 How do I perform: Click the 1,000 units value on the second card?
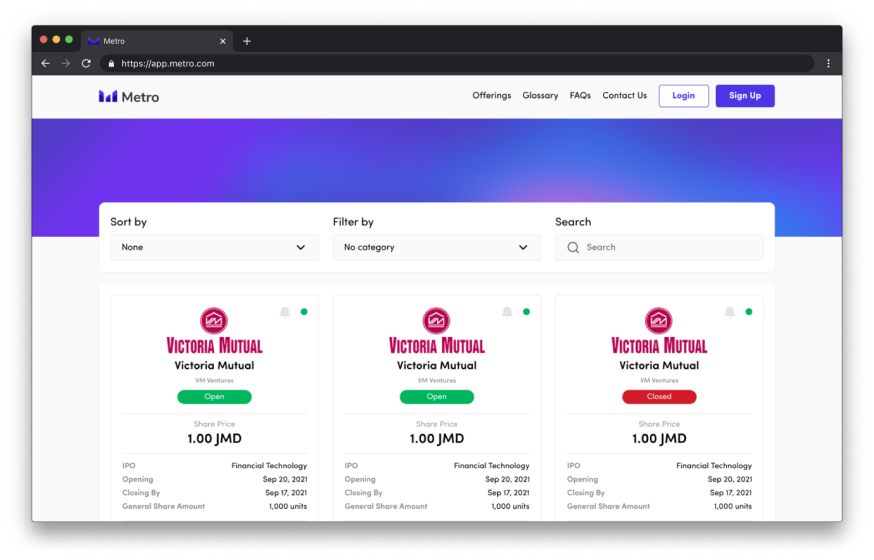tap(510, 507)
